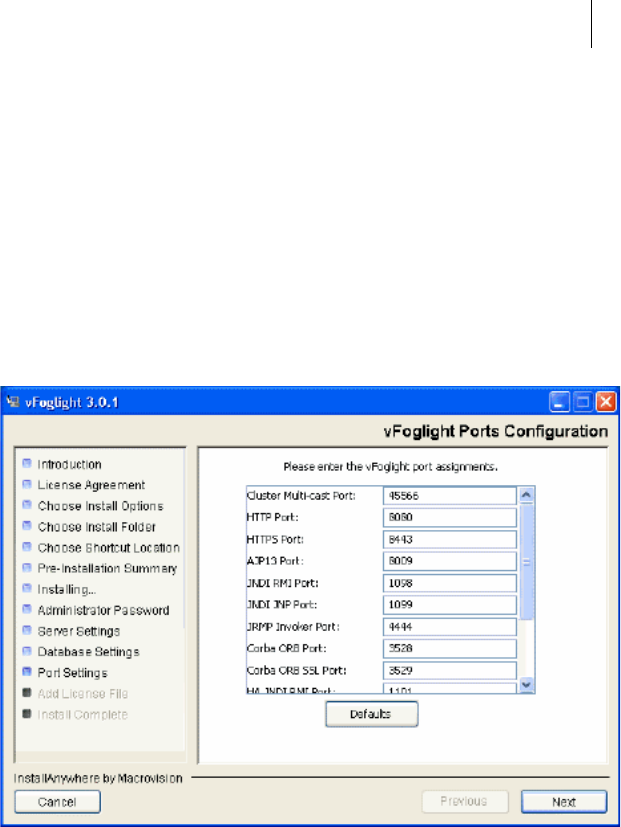
Task: Click the Next button
Action: pos(564,802)
